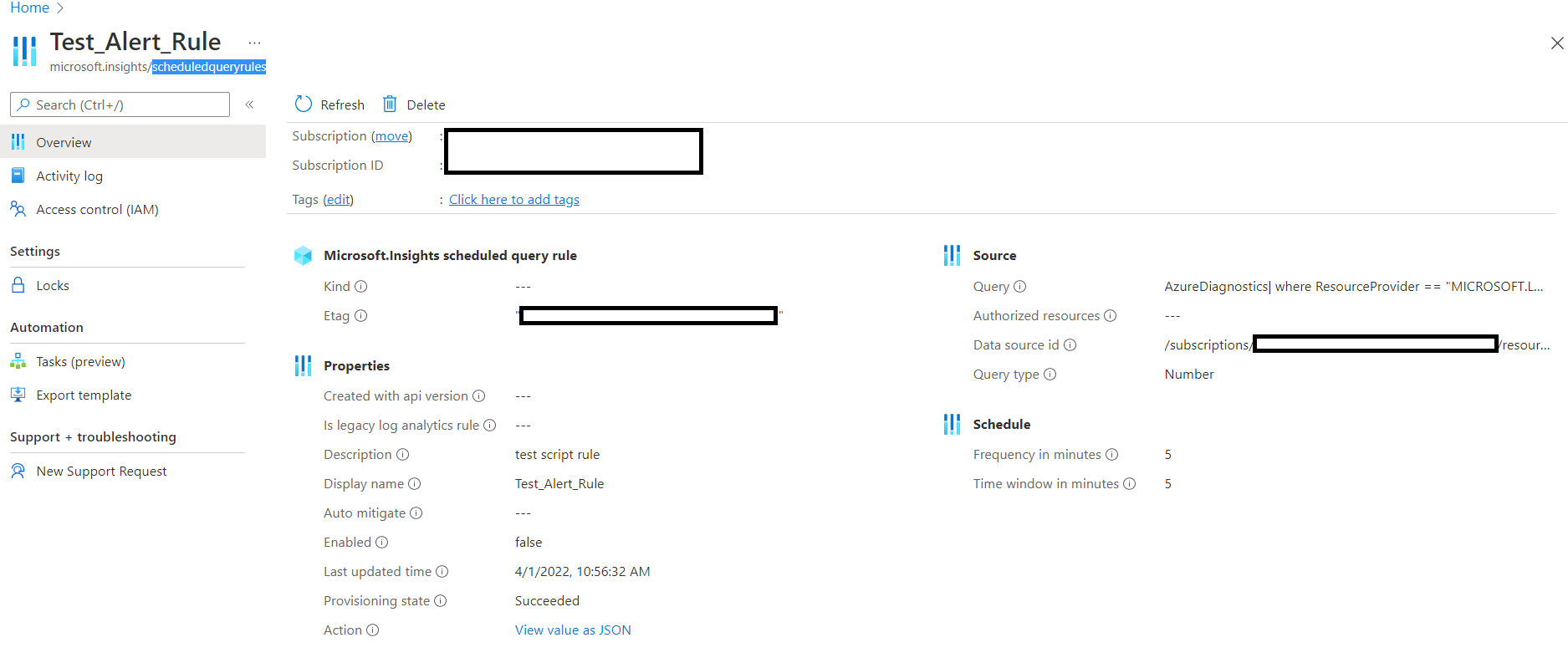The height and width of the screenshot is (663, 1568).
Task: Click the New Support Request person icon
Action: coord(18,471)
